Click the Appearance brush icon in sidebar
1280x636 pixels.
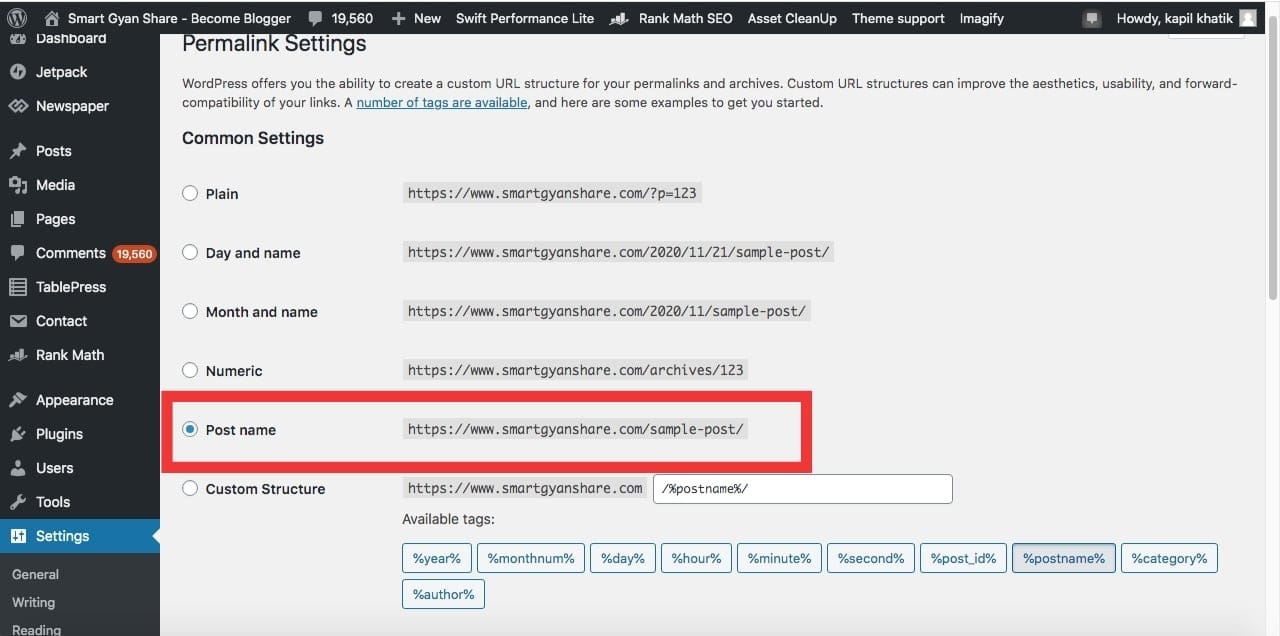pyautogui.click(x=17, y=400)
